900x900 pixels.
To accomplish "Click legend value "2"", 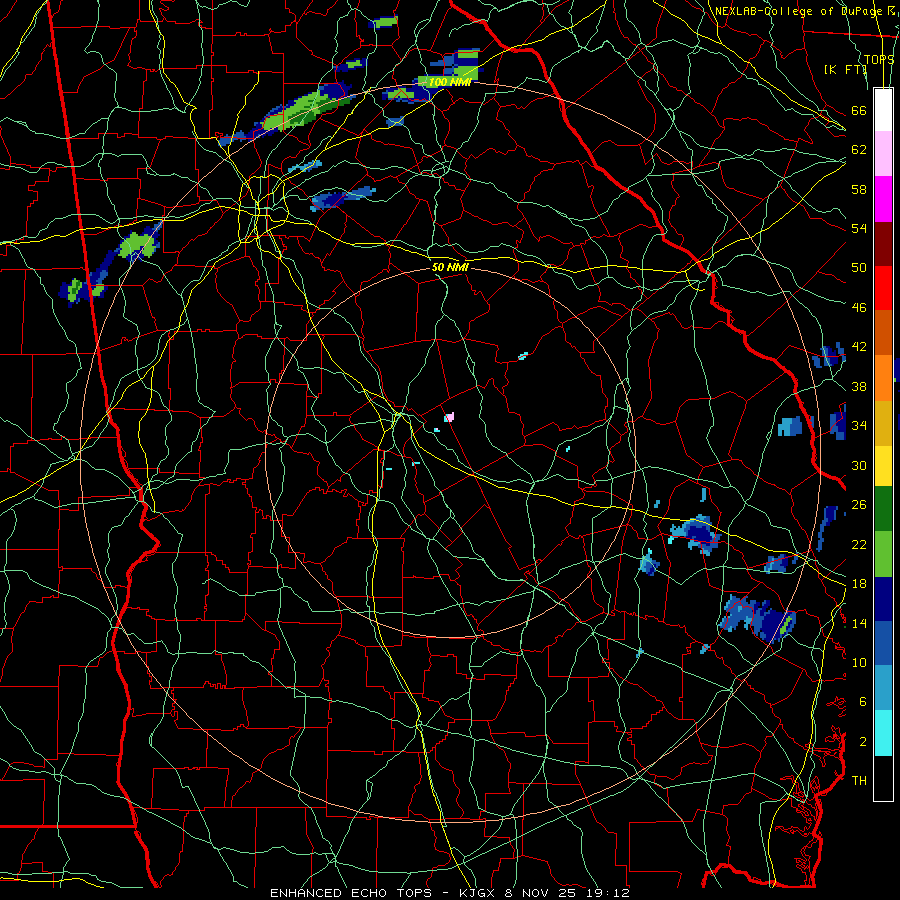I will [862, 741].
